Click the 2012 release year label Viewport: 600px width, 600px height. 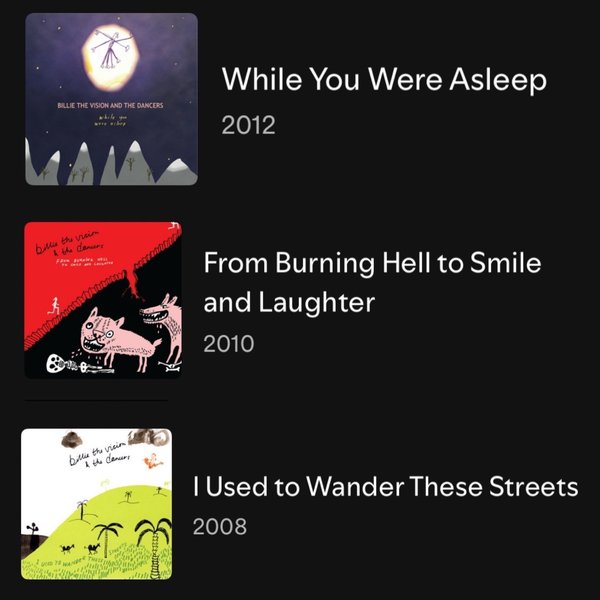point(248,125)
